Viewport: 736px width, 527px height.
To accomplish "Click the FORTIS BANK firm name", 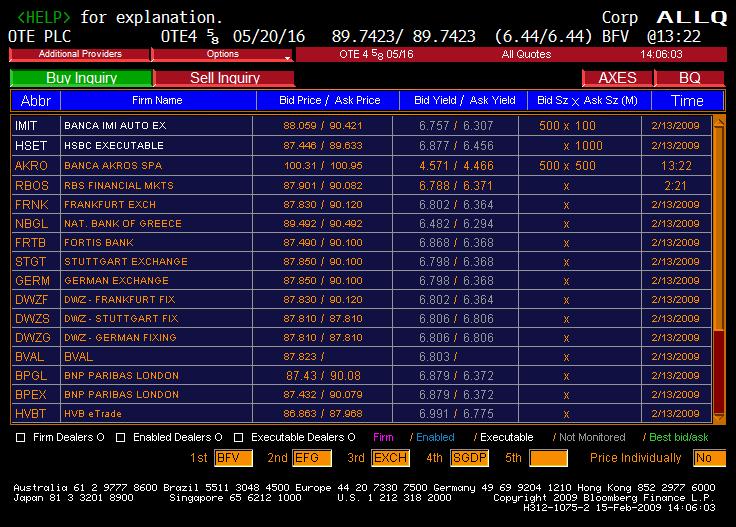I will (x=99, y=243).
